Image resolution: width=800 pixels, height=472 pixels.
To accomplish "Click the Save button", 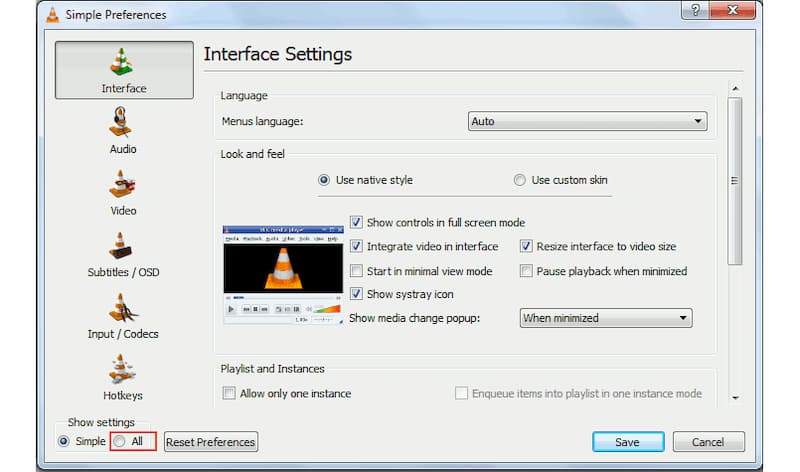I will (628, 442).
